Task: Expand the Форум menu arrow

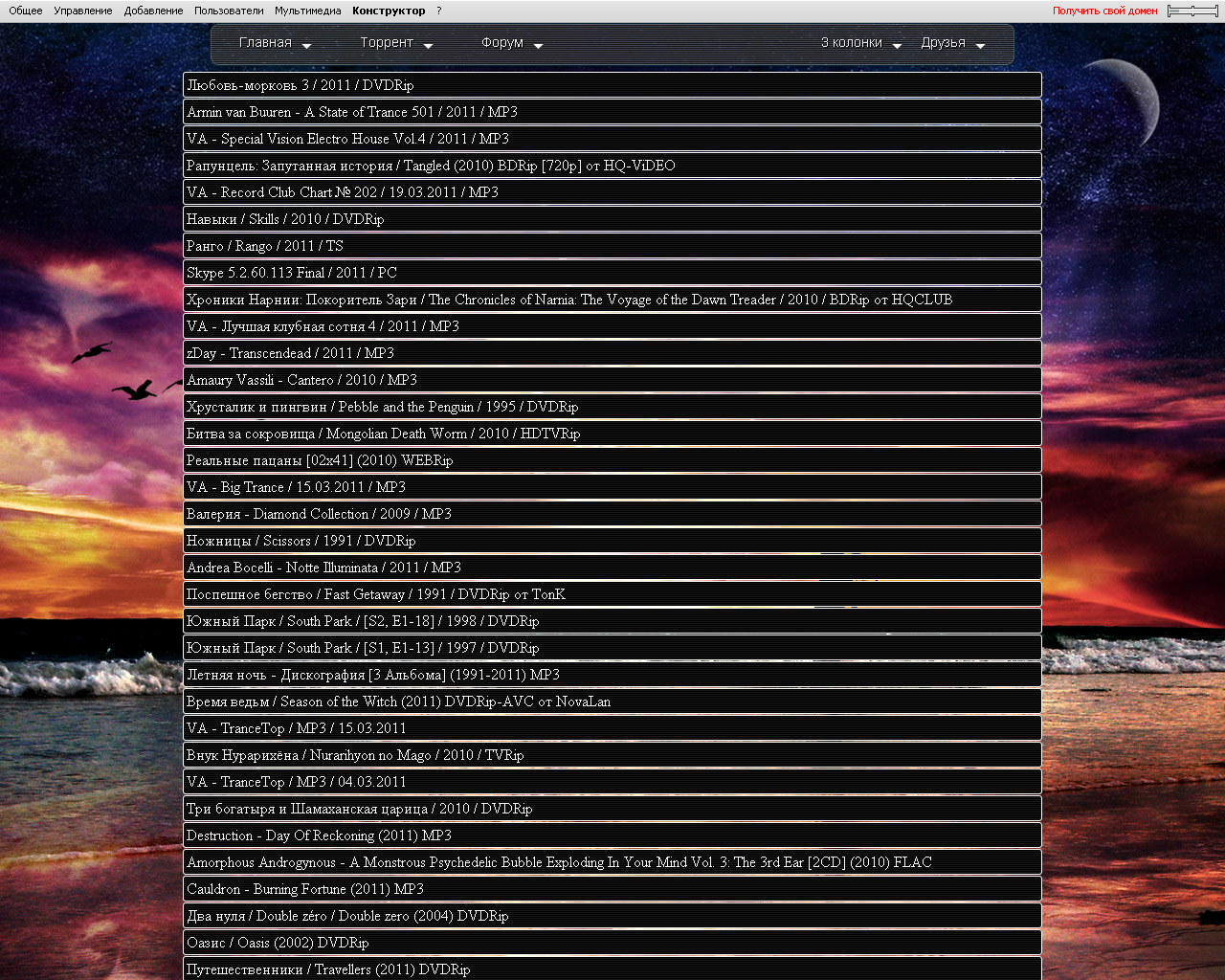Action: pyautogui.click(x=538, y=46)
